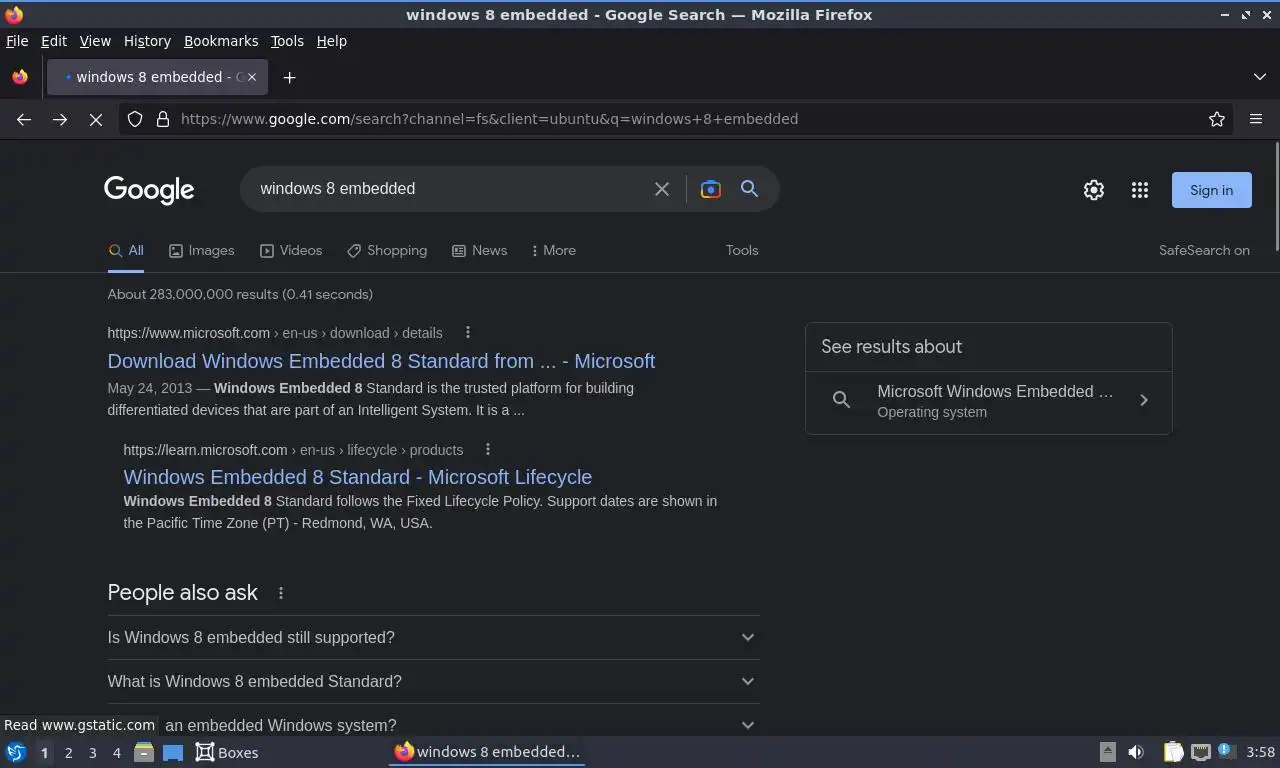Open SafeSearch on settings

point(1204,251)
